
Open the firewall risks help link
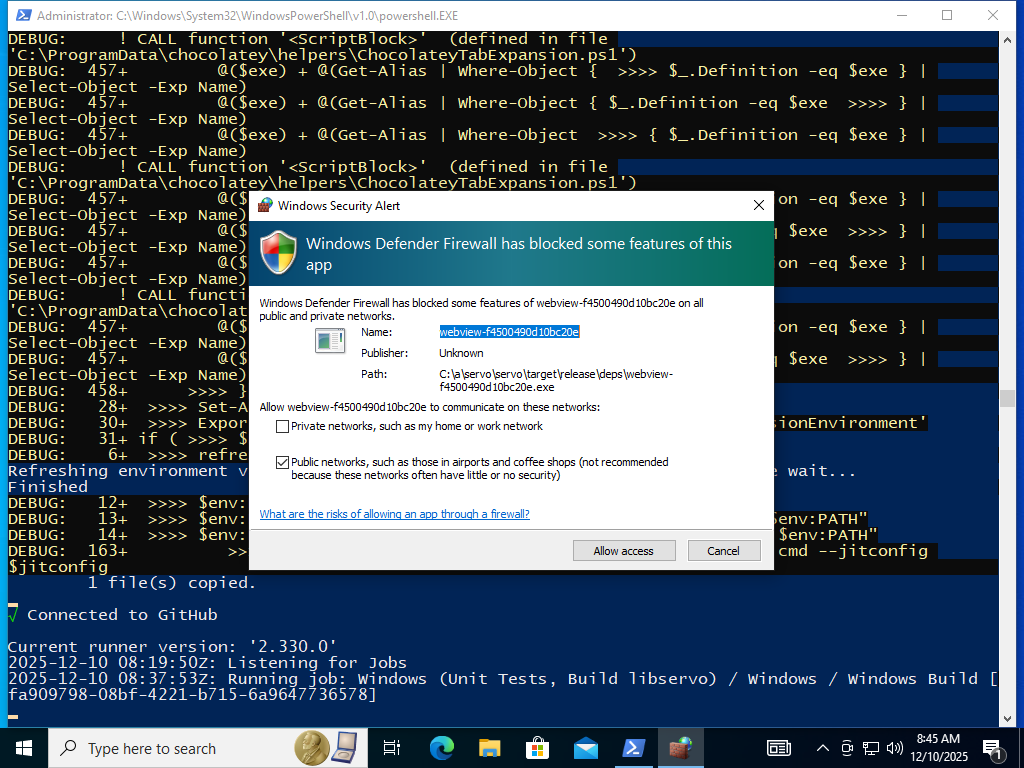(394, 514)
